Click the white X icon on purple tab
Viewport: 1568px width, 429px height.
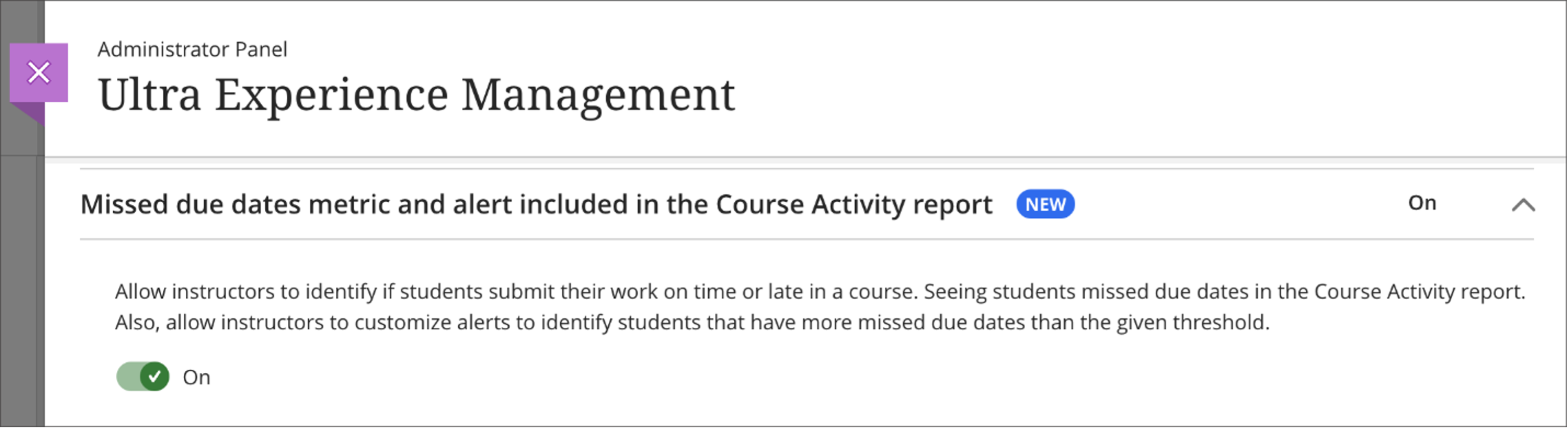tap(38, 73)
